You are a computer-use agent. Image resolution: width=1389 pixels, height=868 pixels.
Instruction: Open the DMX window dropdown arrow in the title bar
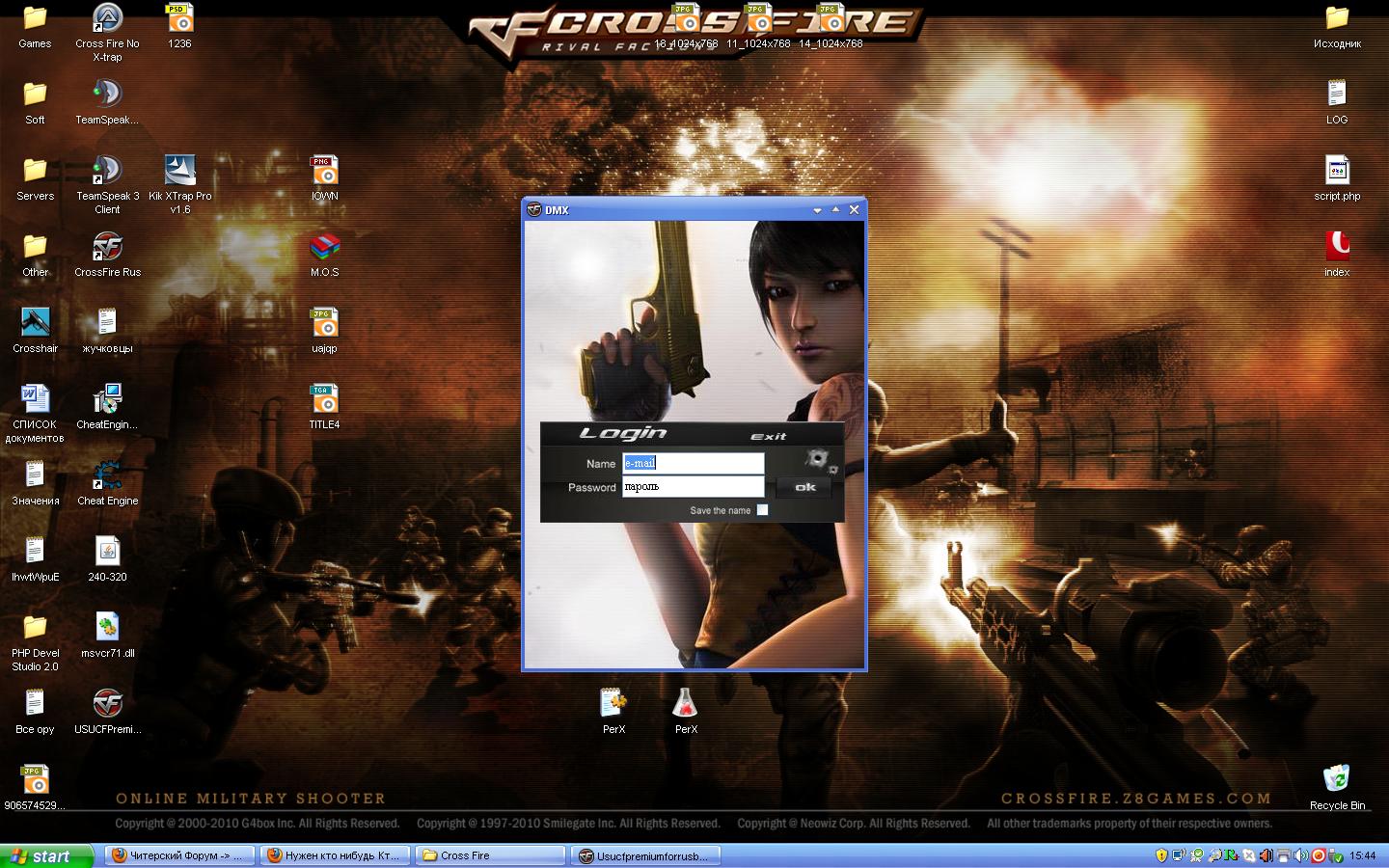point(818,210)
